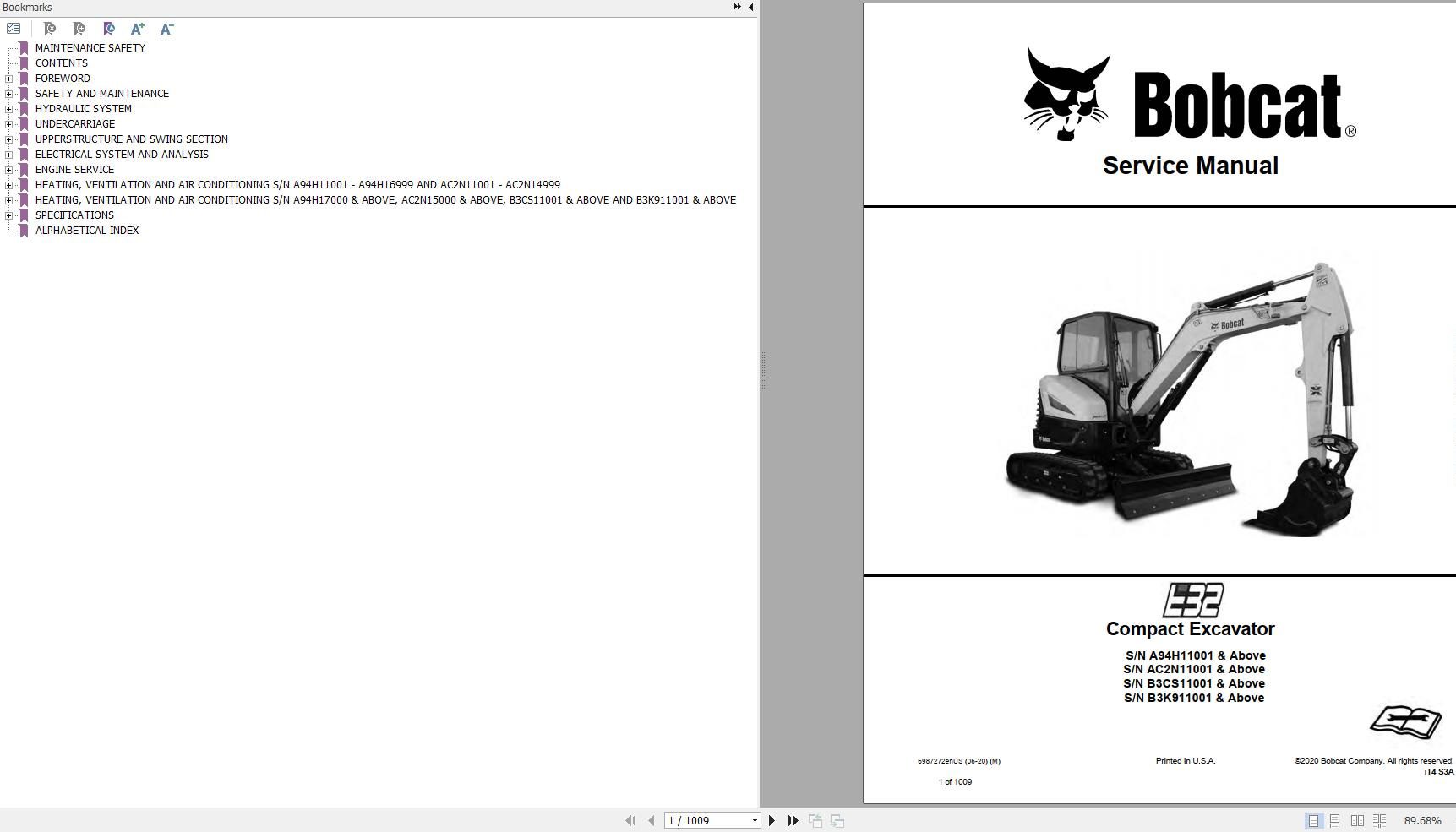Screen dimensions: 1456x832
Task: Expand UPPERSTRUCTURE AND SWING SECTION bookmark
Action: [x=9, y=139]
